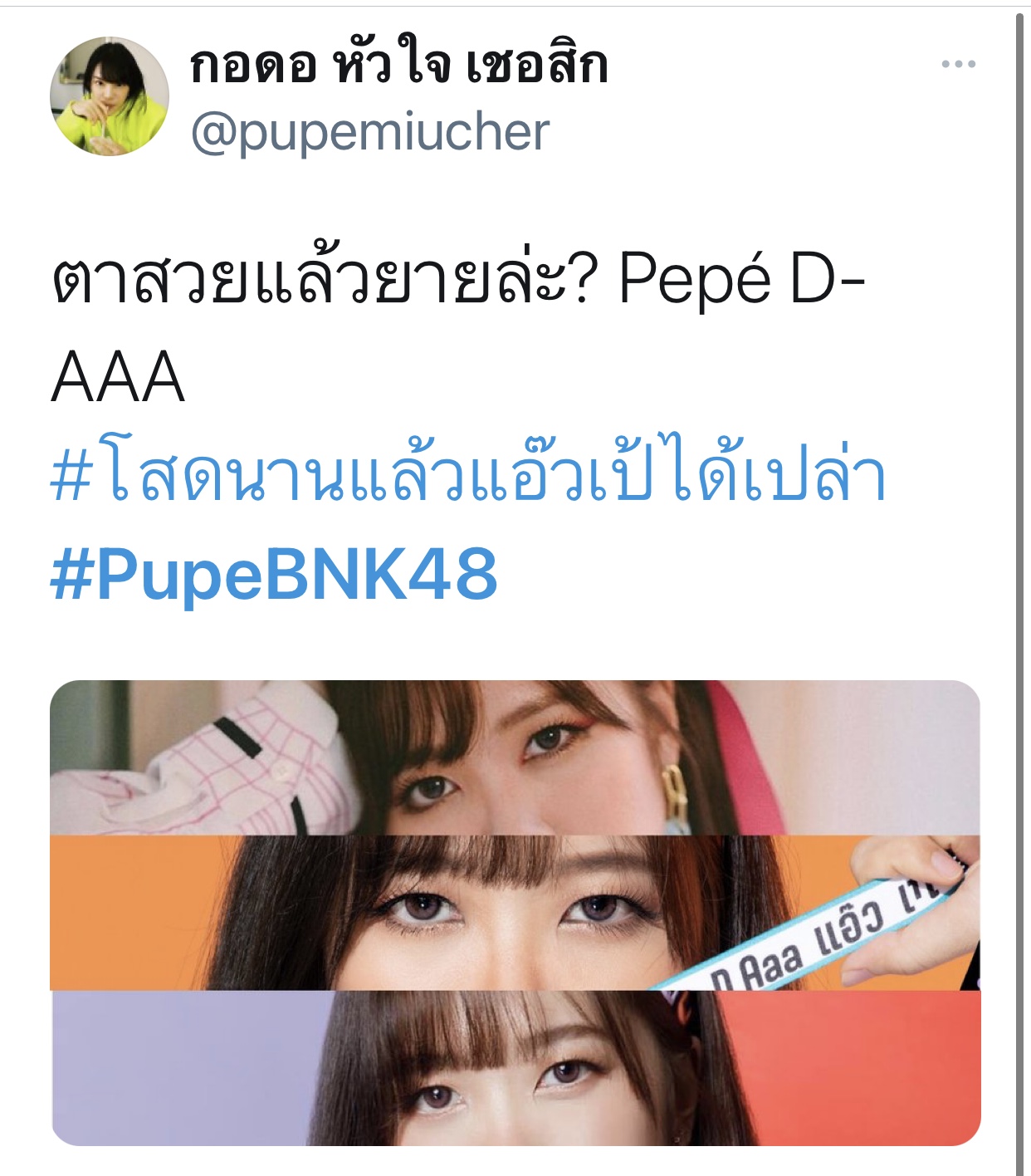This screenshot has height=1176, width=1031.
Task: View the top eye-strip photo
Action: (x=515, y=757)
